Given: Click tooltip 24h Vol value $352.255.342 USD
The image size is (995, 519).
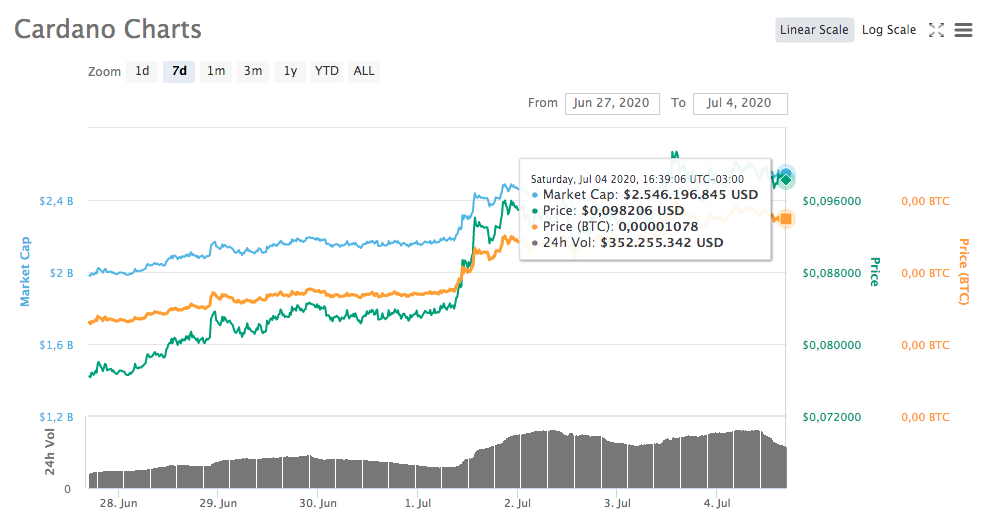Looking at the screenshot, I should [662, 242].
